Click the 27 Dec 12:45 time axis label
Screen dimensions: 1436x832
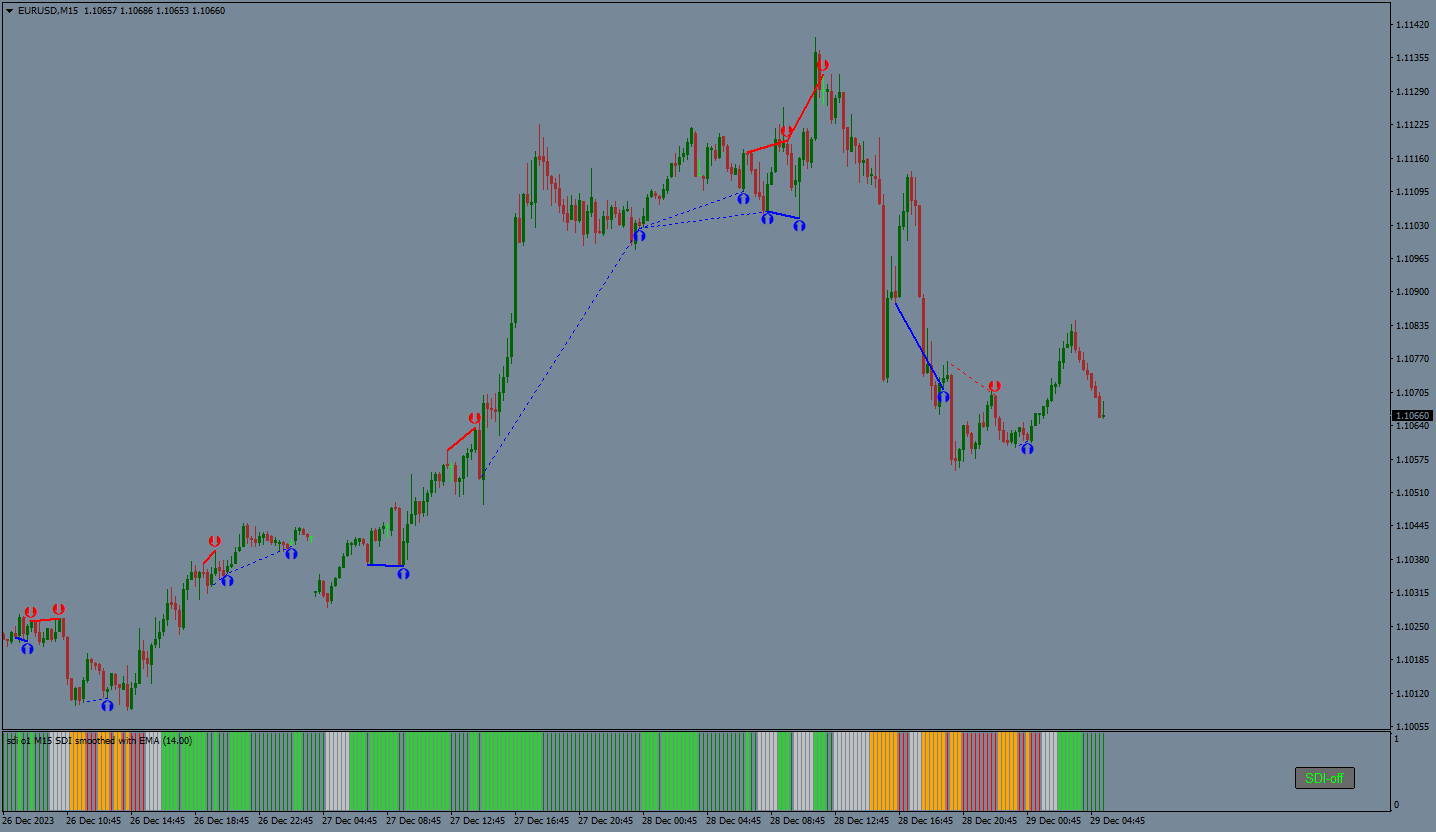coord(477,821)
